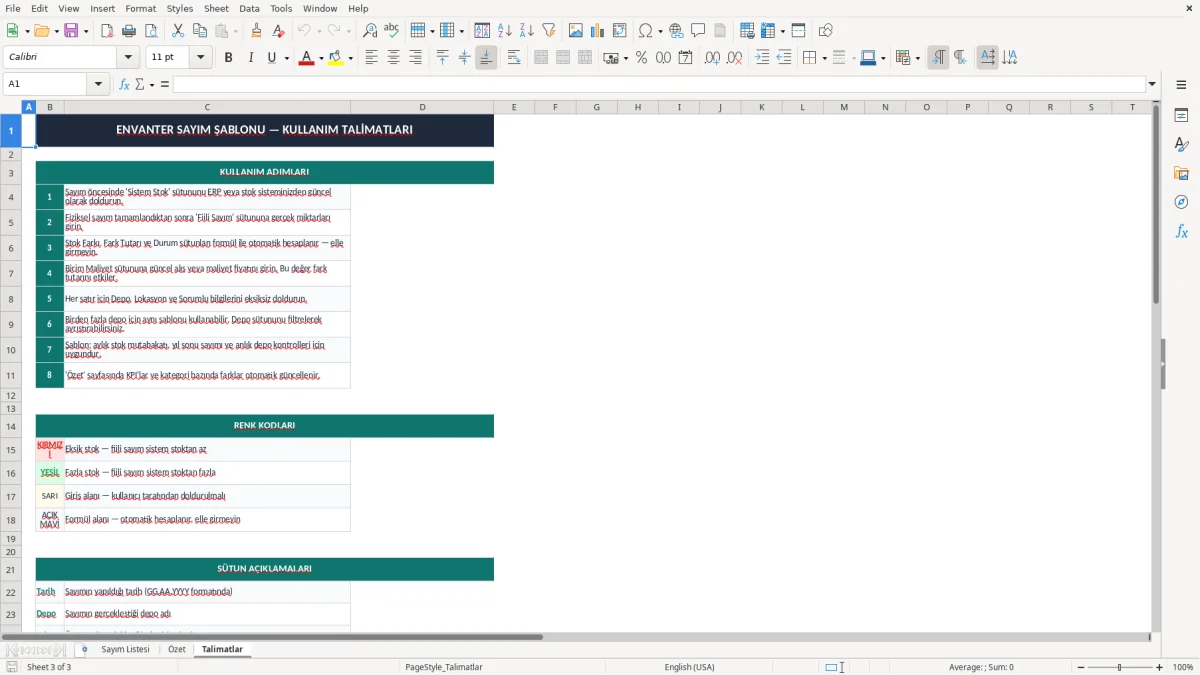Image resolution: width=1200 pixels, height=675 pixels.
Task: Run the spelling check icon
Action: (x=392, y=31)
